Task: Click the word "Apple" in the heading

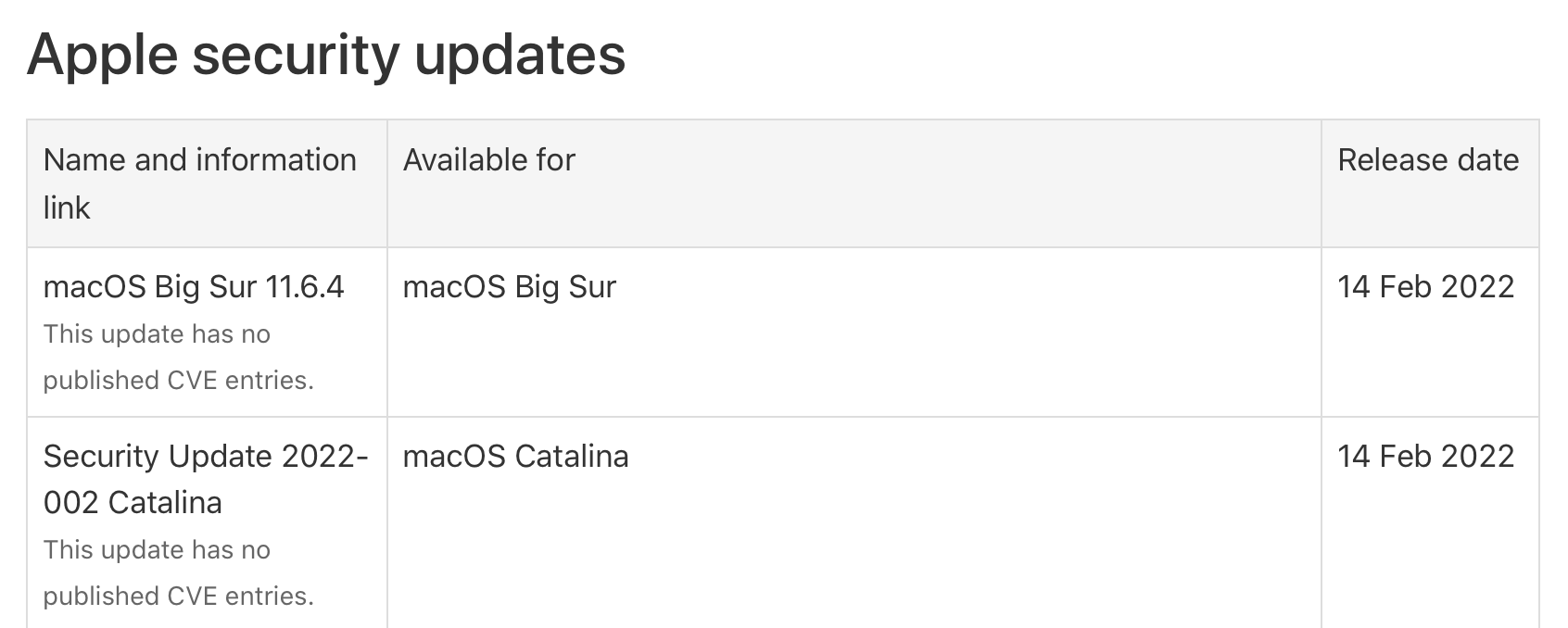Action: [102, 55]
